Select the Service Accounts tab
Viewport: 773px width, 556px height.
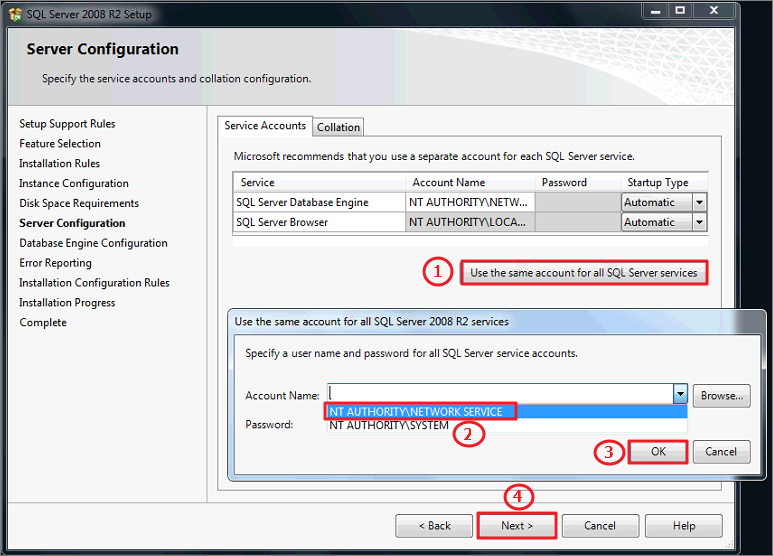pos(265,126)
